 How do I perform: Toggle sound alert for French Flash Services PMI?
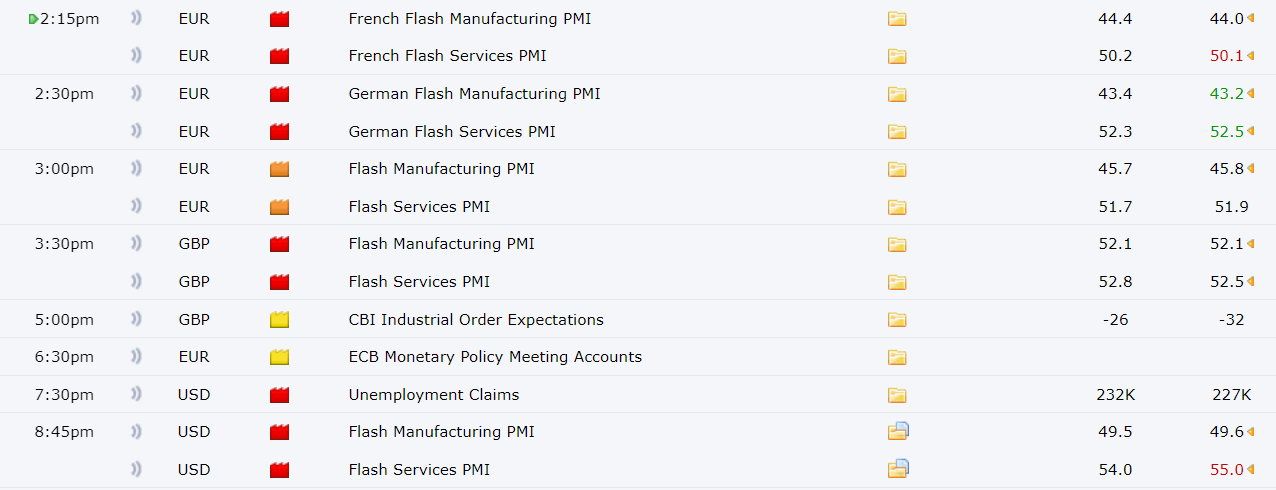(x=136, y=56)
